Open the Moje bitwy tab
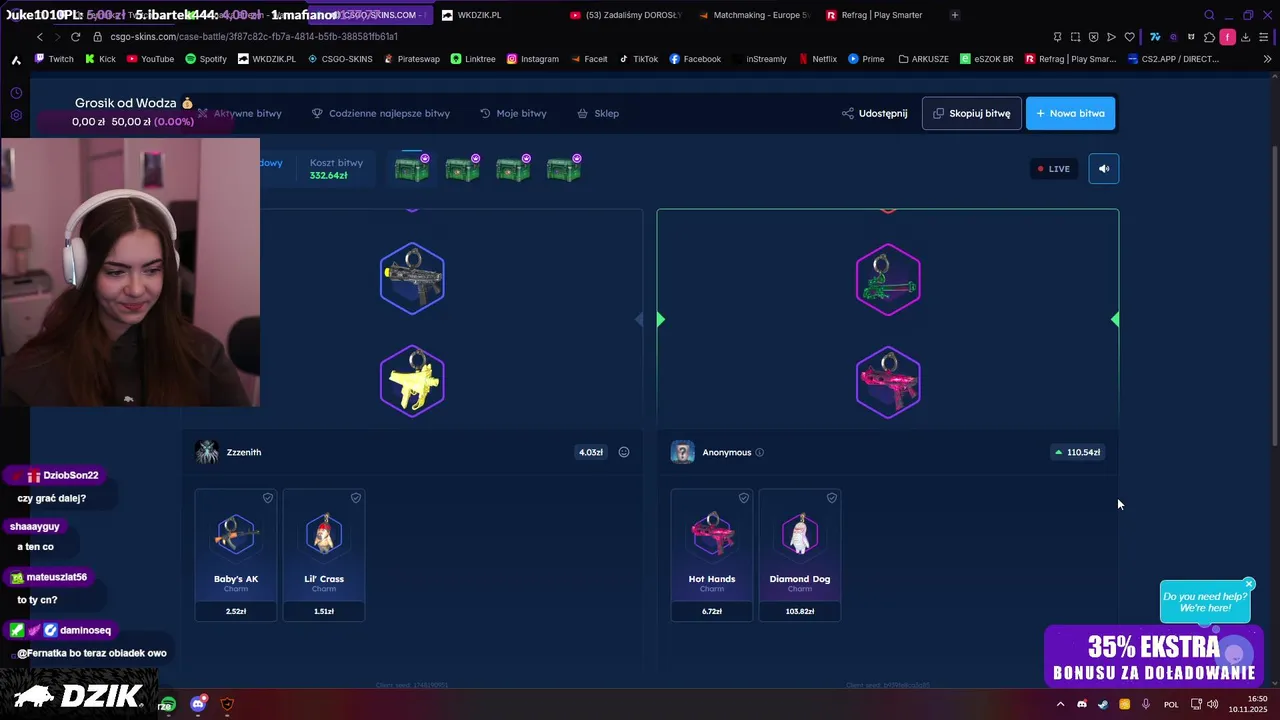The width and height of the screenshot is (1280, 720). click(x=513, y=113)
